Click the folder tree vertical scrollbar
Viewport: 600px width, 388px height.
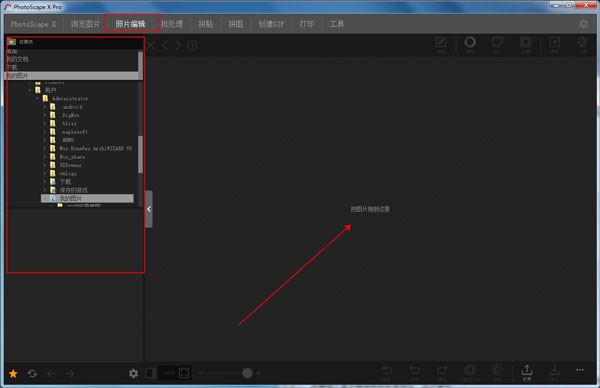pos(140,155)
